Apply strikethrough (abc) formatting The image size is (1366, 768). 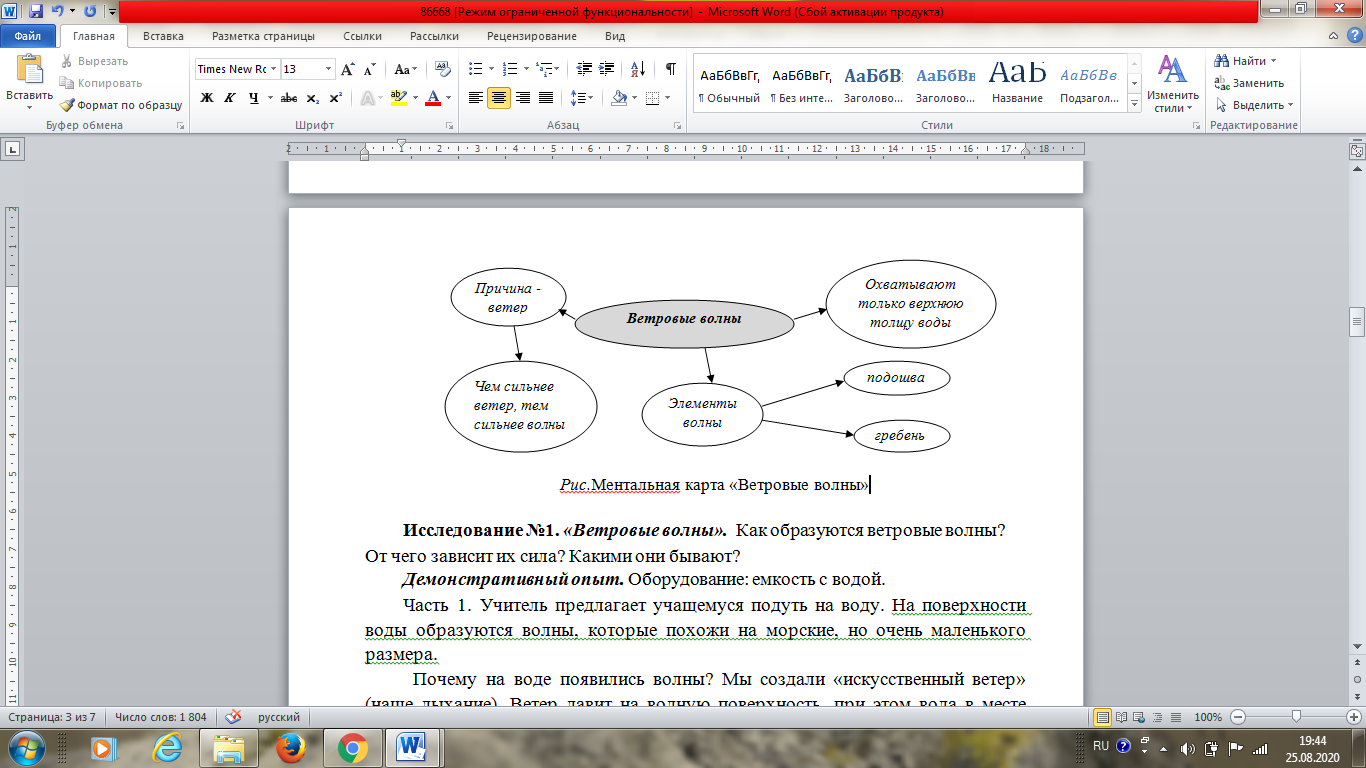click(289, 98)
